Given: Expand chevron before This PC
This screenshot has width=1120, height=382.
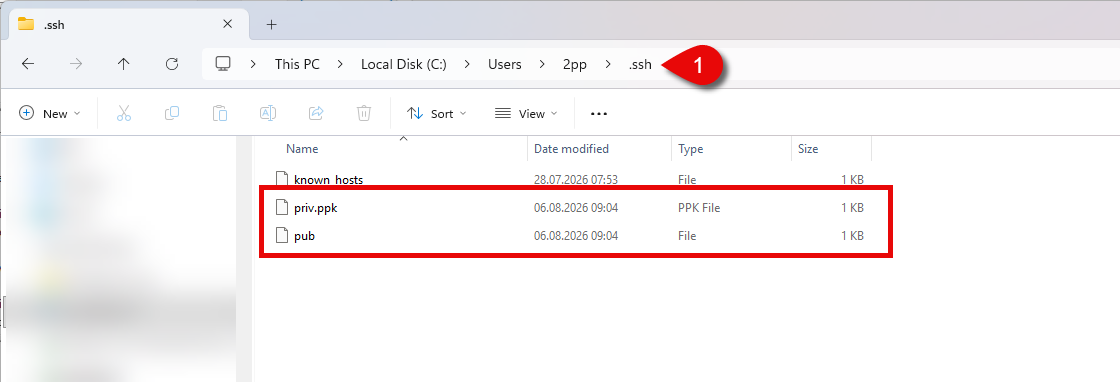Looking at the screenshot, I should [x=253, y=64].
